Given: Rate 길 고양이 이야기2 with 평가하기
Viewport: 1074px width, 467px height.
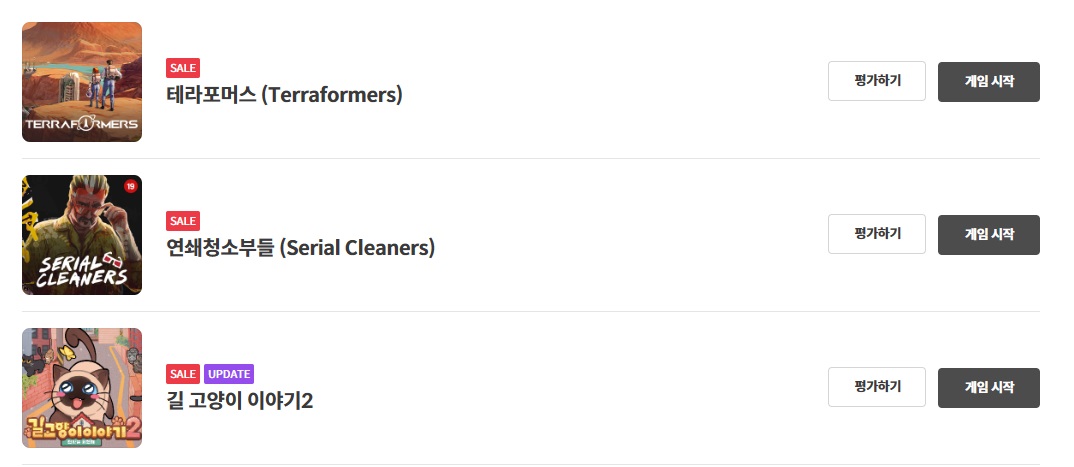Looking at the screenshot, I should tap(877, 387).
